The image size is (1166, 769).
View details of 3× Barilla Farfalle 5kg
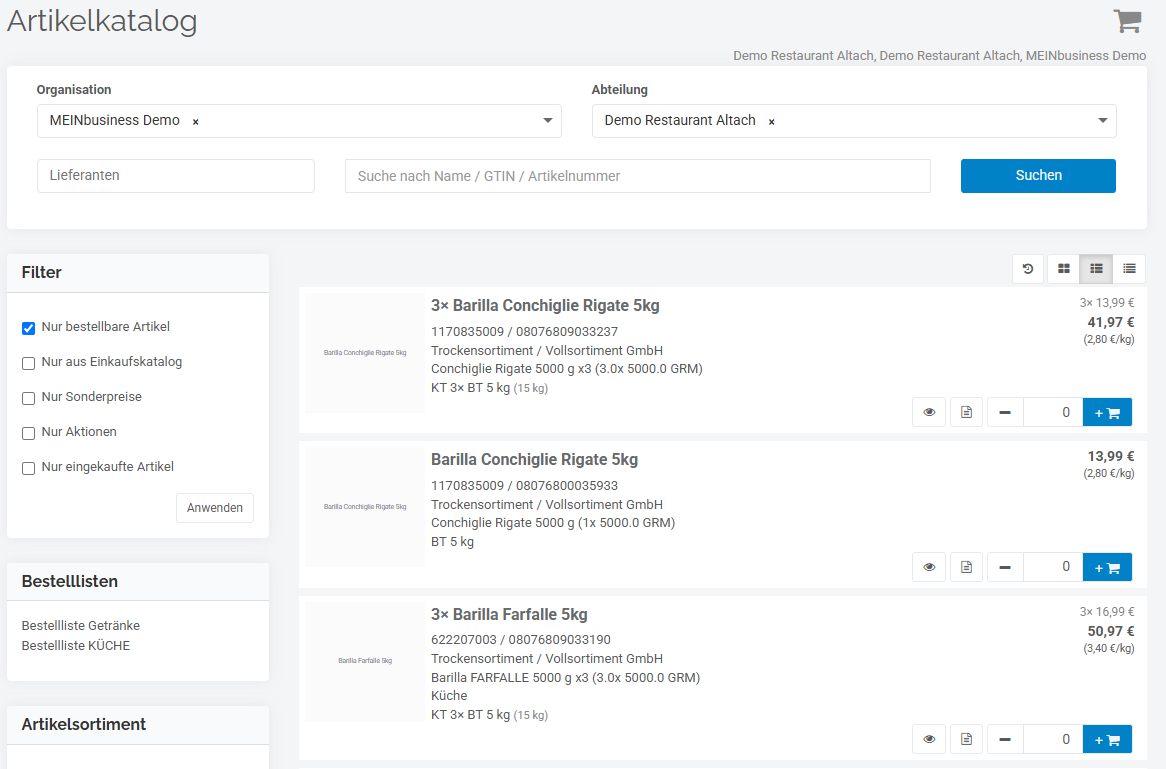click(929, 739)
